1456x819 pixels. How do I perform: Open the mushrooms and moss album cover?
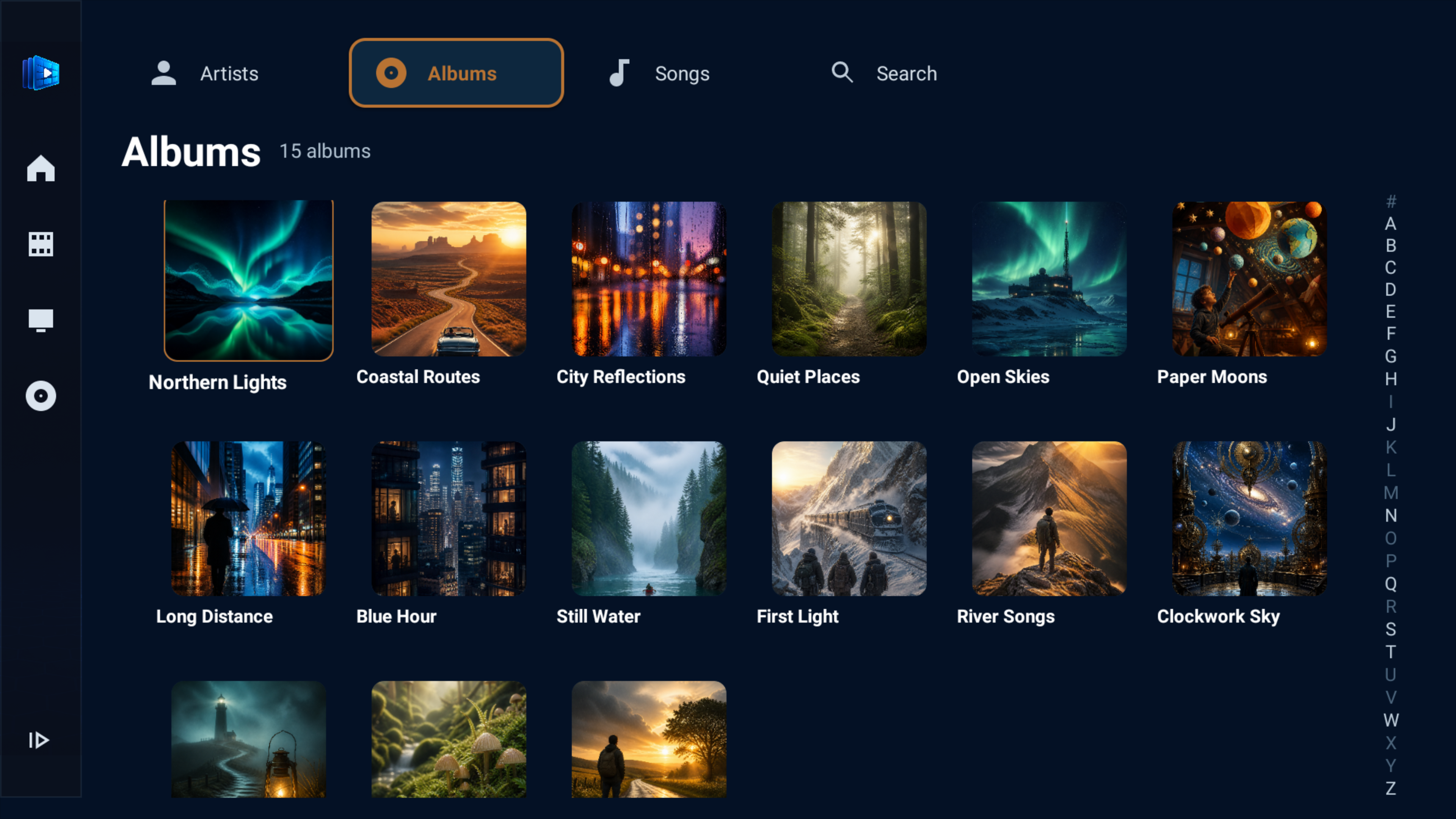click(x=449, y=739)
